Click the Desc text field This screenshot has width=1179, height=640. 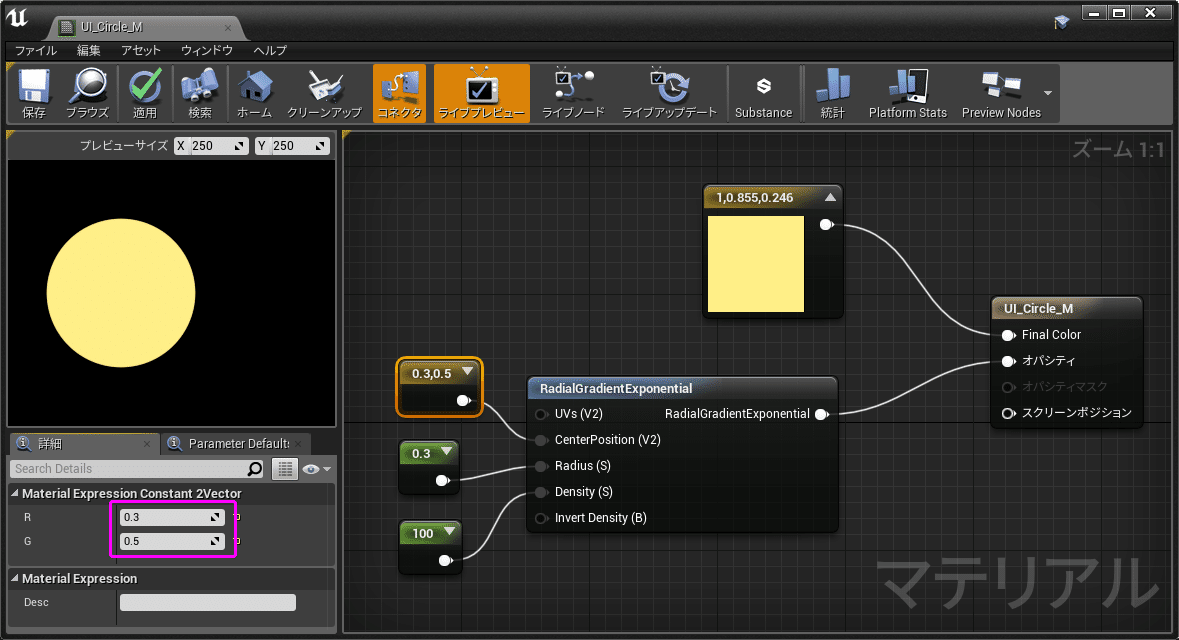pyautogui.click(x=208, y=602)
